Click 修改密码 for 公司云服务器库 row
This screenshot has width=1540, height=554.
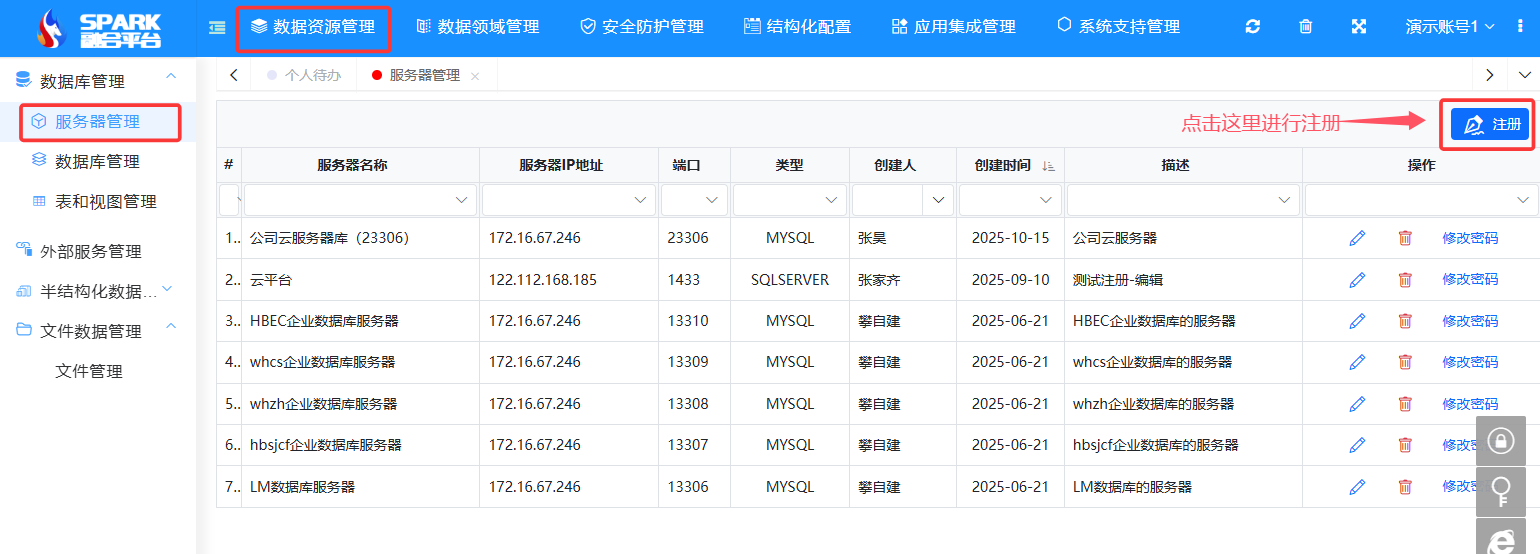click(1470, 238)
